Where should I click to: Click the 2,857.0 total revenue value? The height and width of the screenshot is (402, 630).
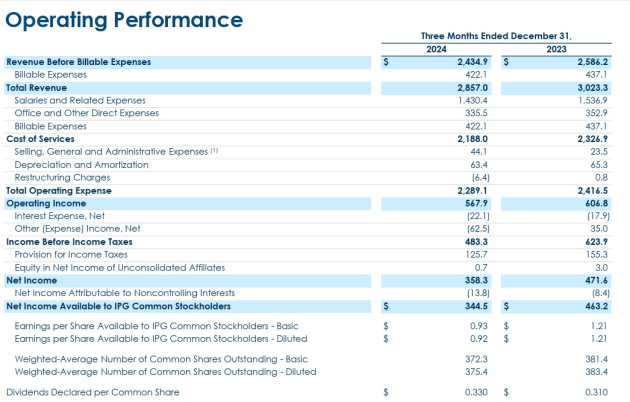point(472,88)
